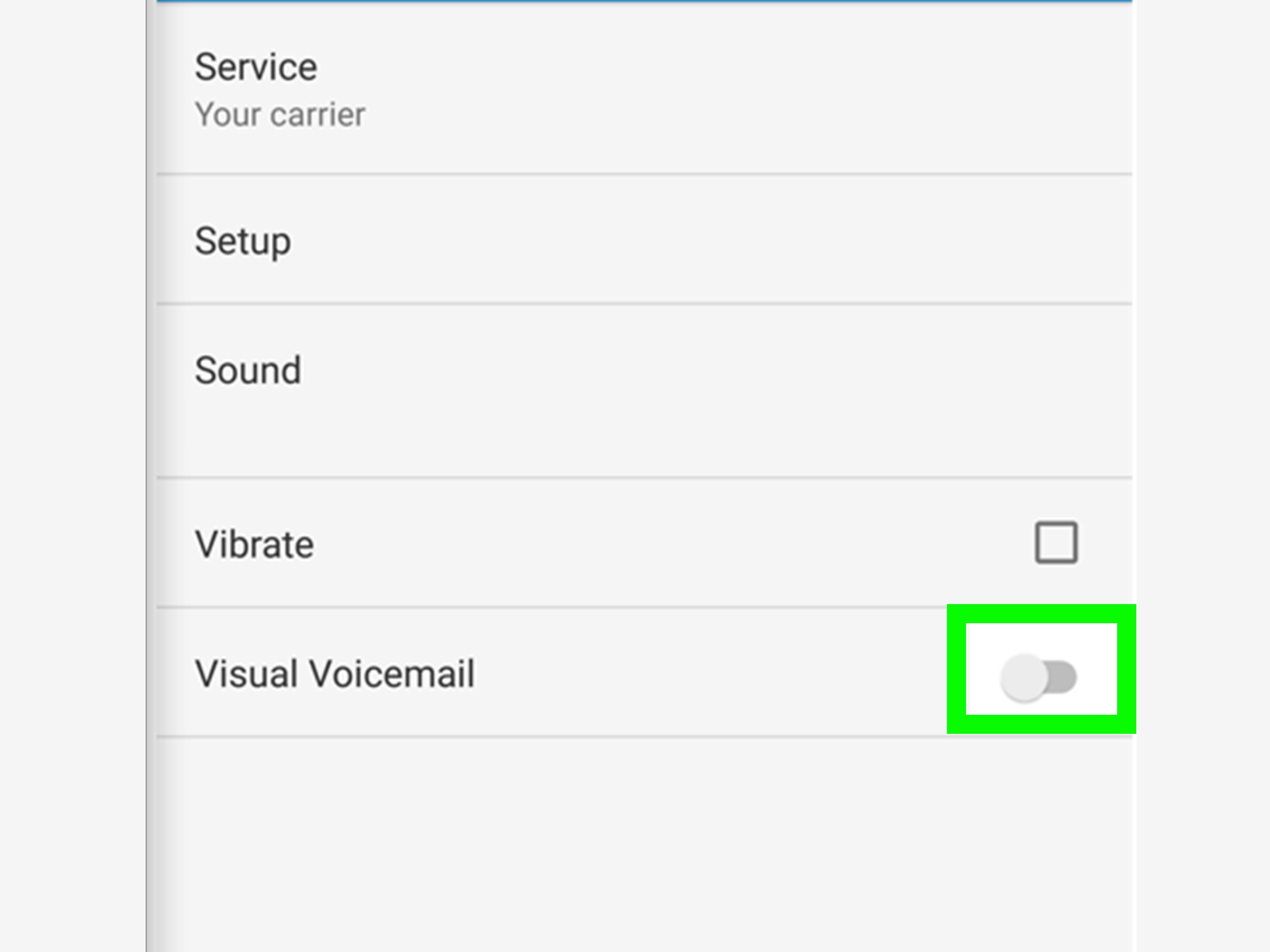
Task: Check the Vibrate checkbox
Action: pyautogui.click(x=1056, y=542)
